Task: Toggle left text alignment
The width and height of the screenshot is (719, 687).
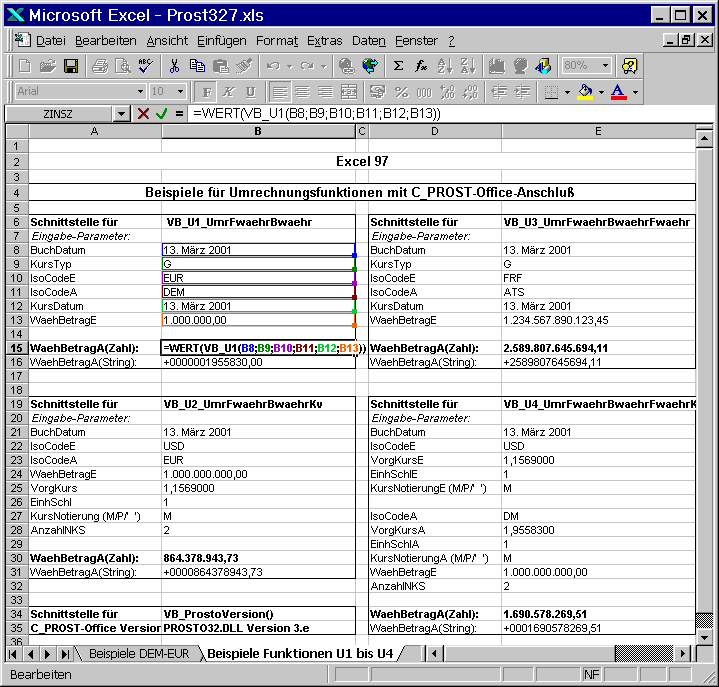Action: point(279,92)
